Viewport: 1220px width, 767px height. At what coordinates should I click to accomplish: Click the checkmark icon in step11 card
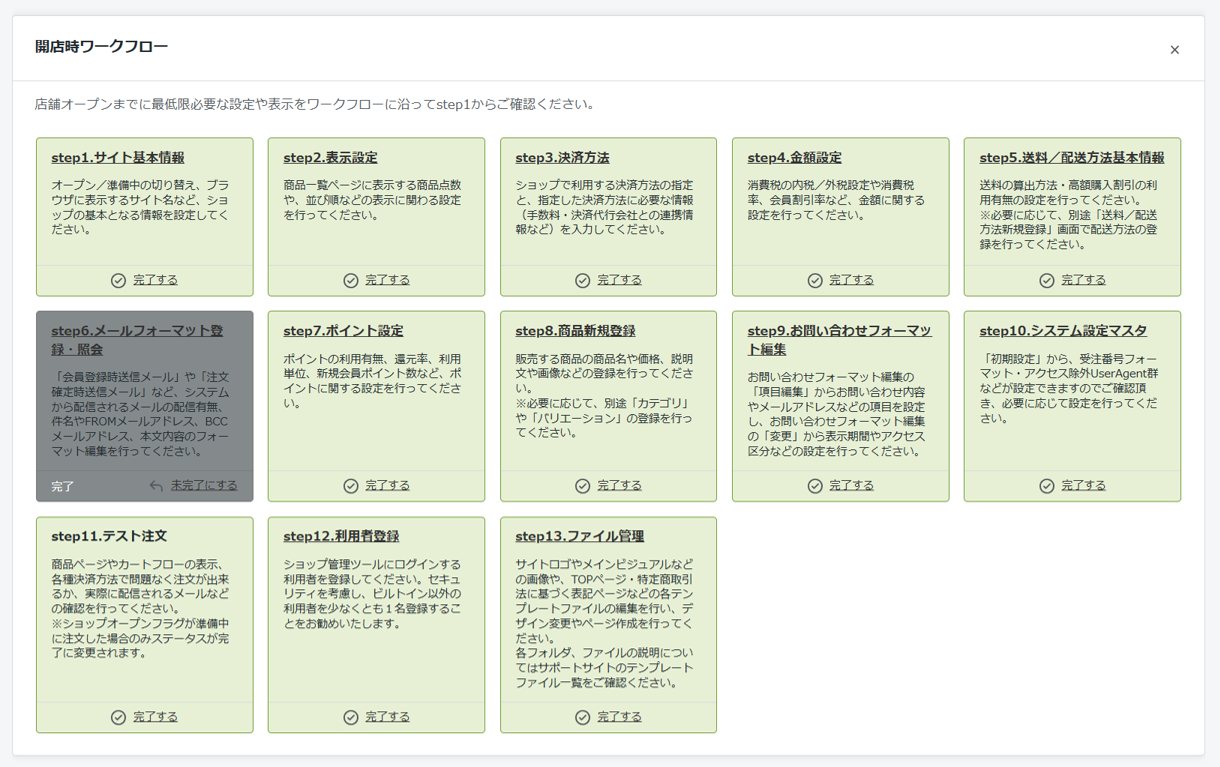[118, 717]
